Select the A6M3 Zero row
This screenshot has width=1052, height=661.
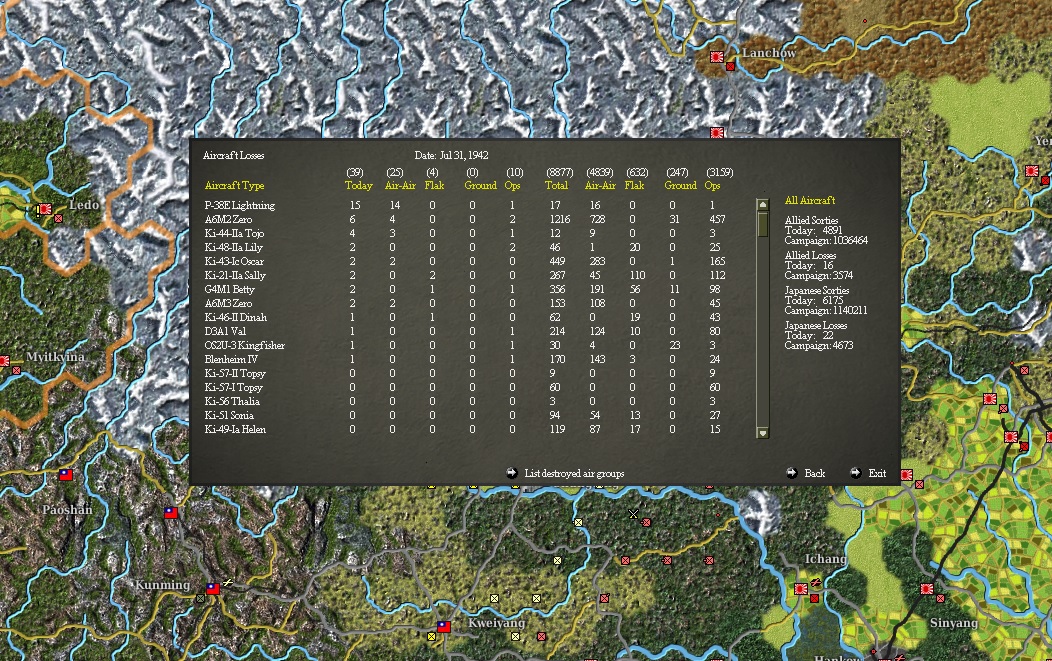pos(466,303)
